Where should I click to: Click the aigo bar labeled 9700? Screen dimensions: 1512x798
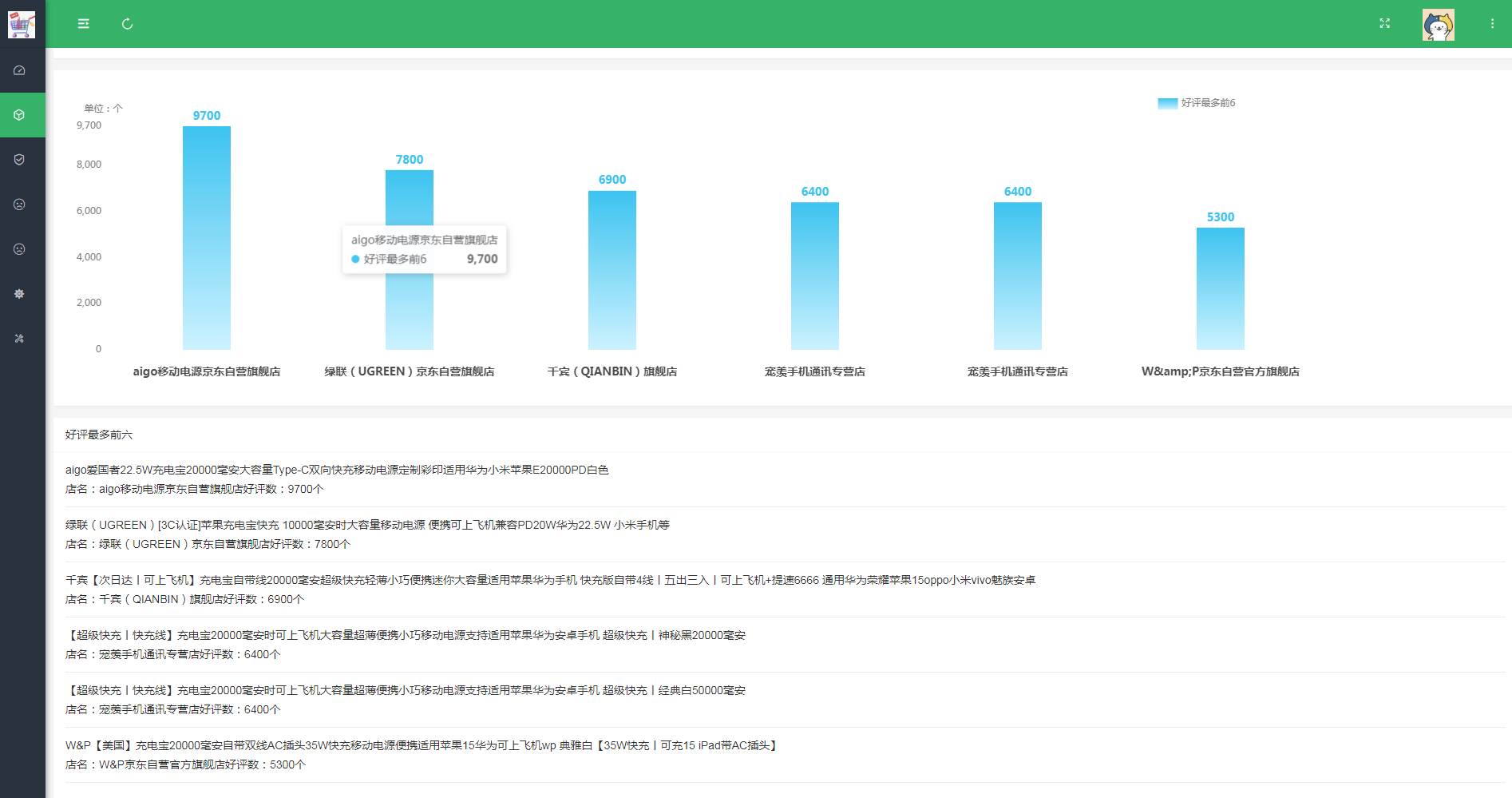click(207, 238)
